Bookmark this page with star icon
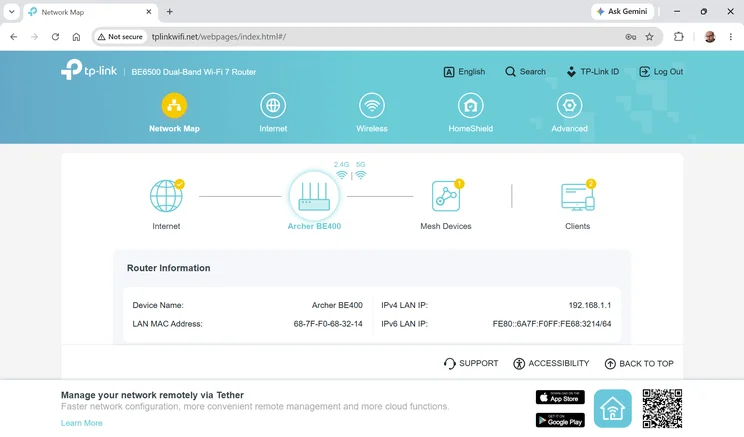The width and height of the screenshot is (744, 437). coord(650,37)
